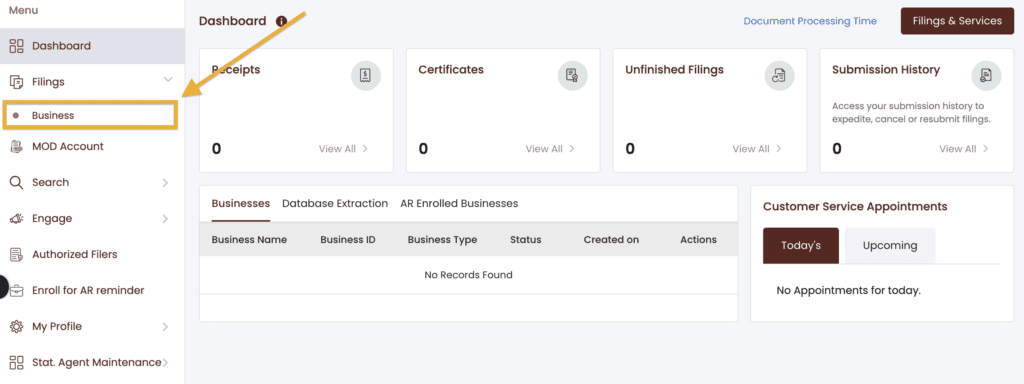Click the MOD Account icon

coord(16,147)
